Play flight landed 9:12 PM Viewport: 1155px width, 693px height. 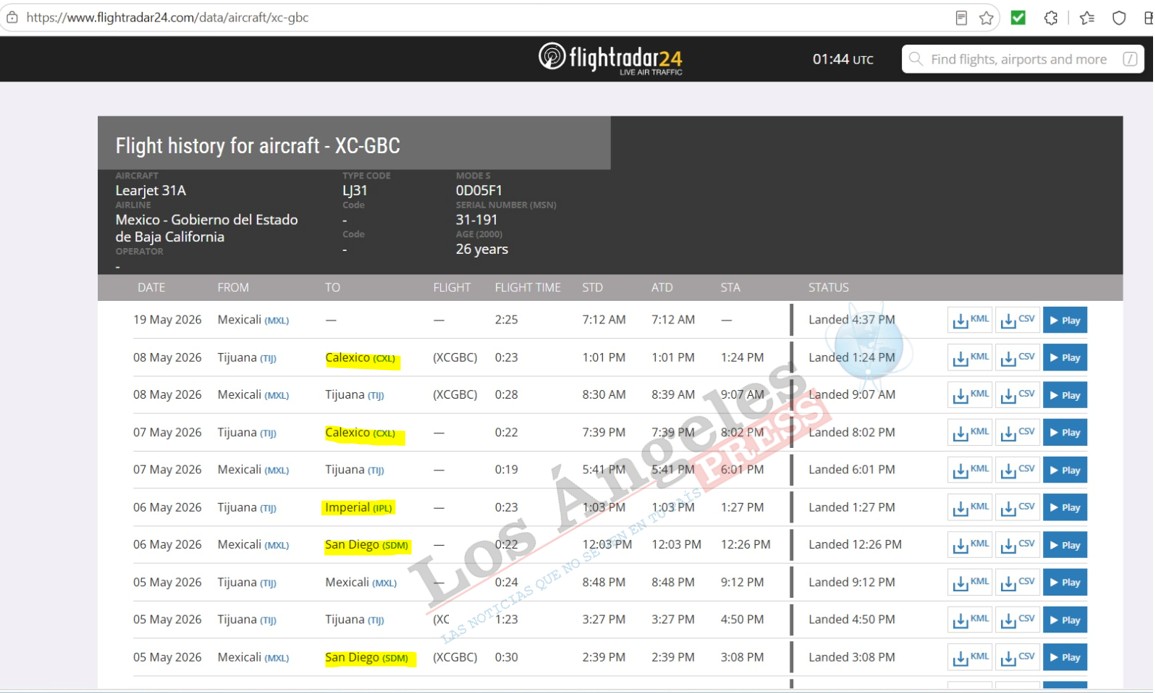pyautogui.click(x=1064, y=583)
